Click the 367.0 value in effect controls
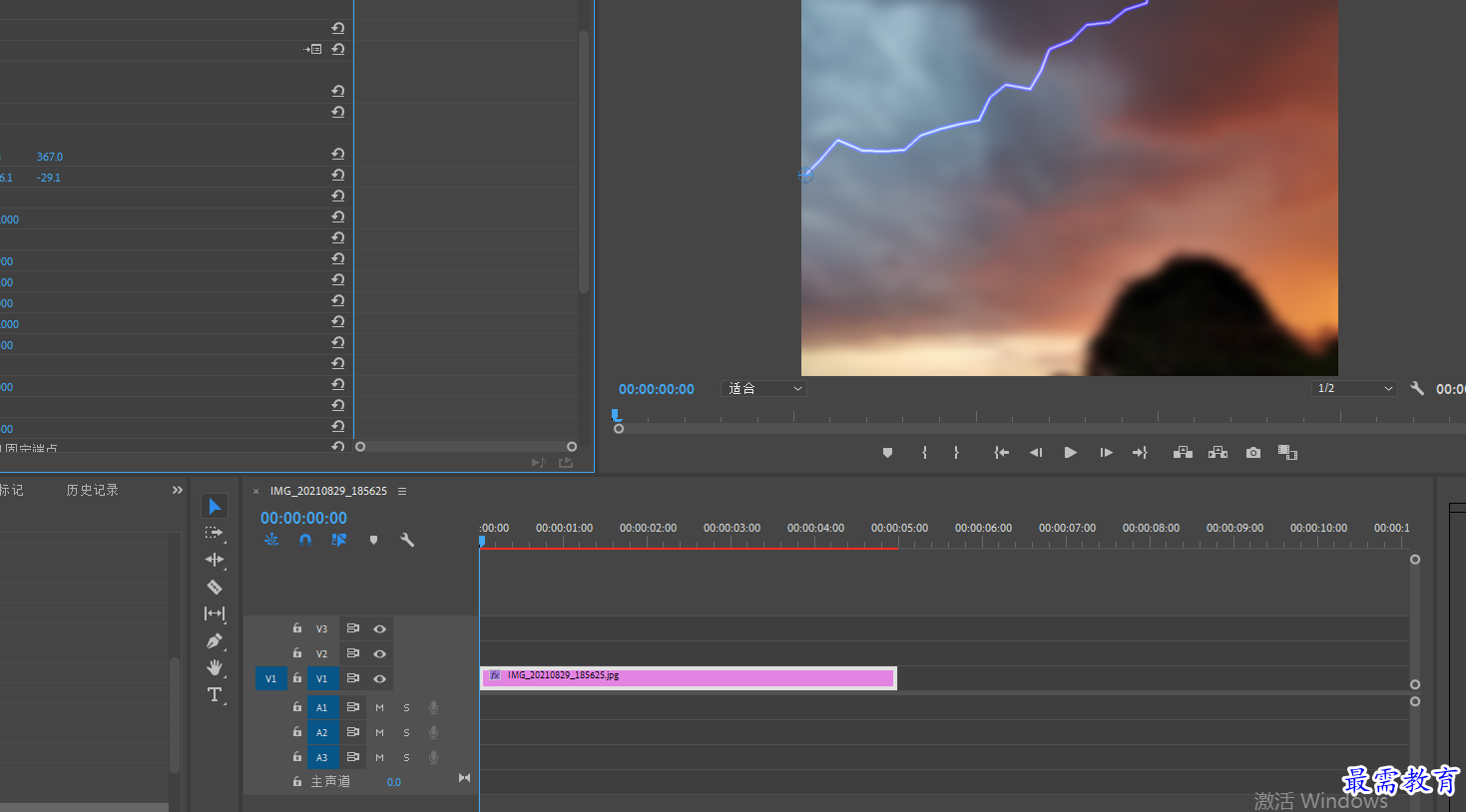Viewport: 1466px width, 812px height. click(x=50, y=157)
